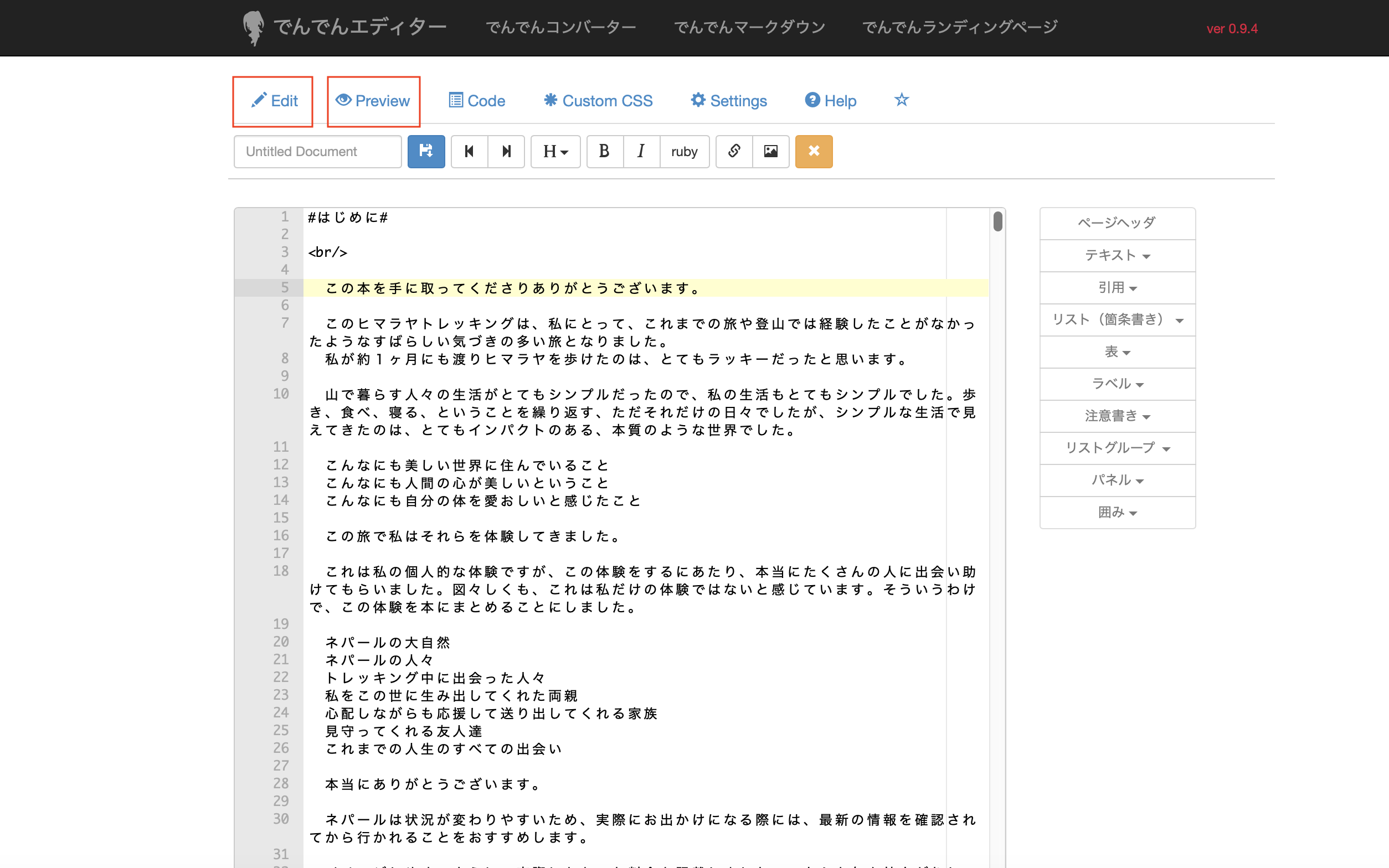Expand the テキスト dropdown
1389x868 pixels.
pyautogui.click(x=1118, y=255)
